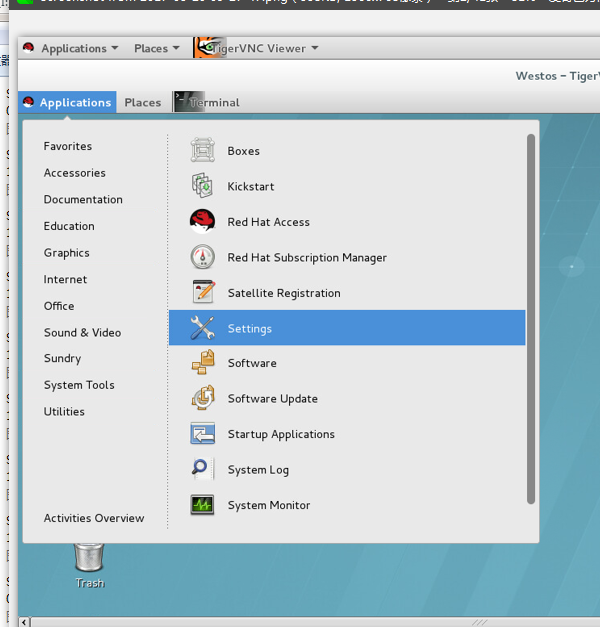600x627 pixels.
Task: Click 'System Monitor' text
Action: click(x=269, y=505)
